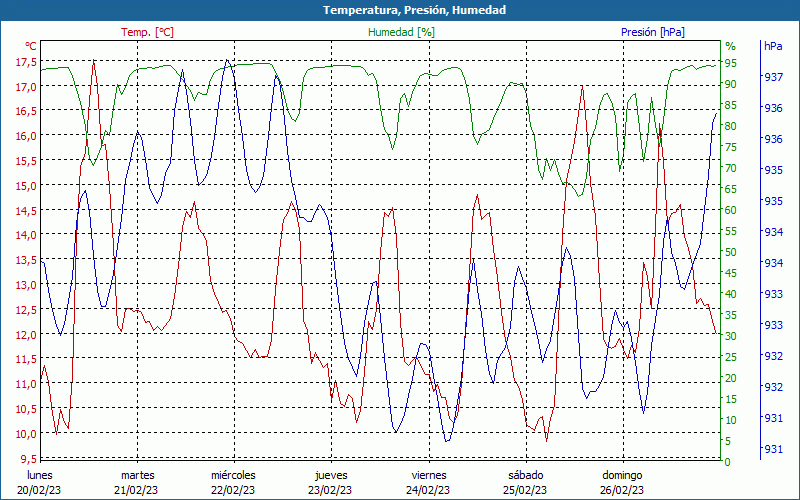Viewport: 800px width, 500px height.
Task: Click the green "85" humidity axis value
Action: pyautogui.click(x=731, y=105)
